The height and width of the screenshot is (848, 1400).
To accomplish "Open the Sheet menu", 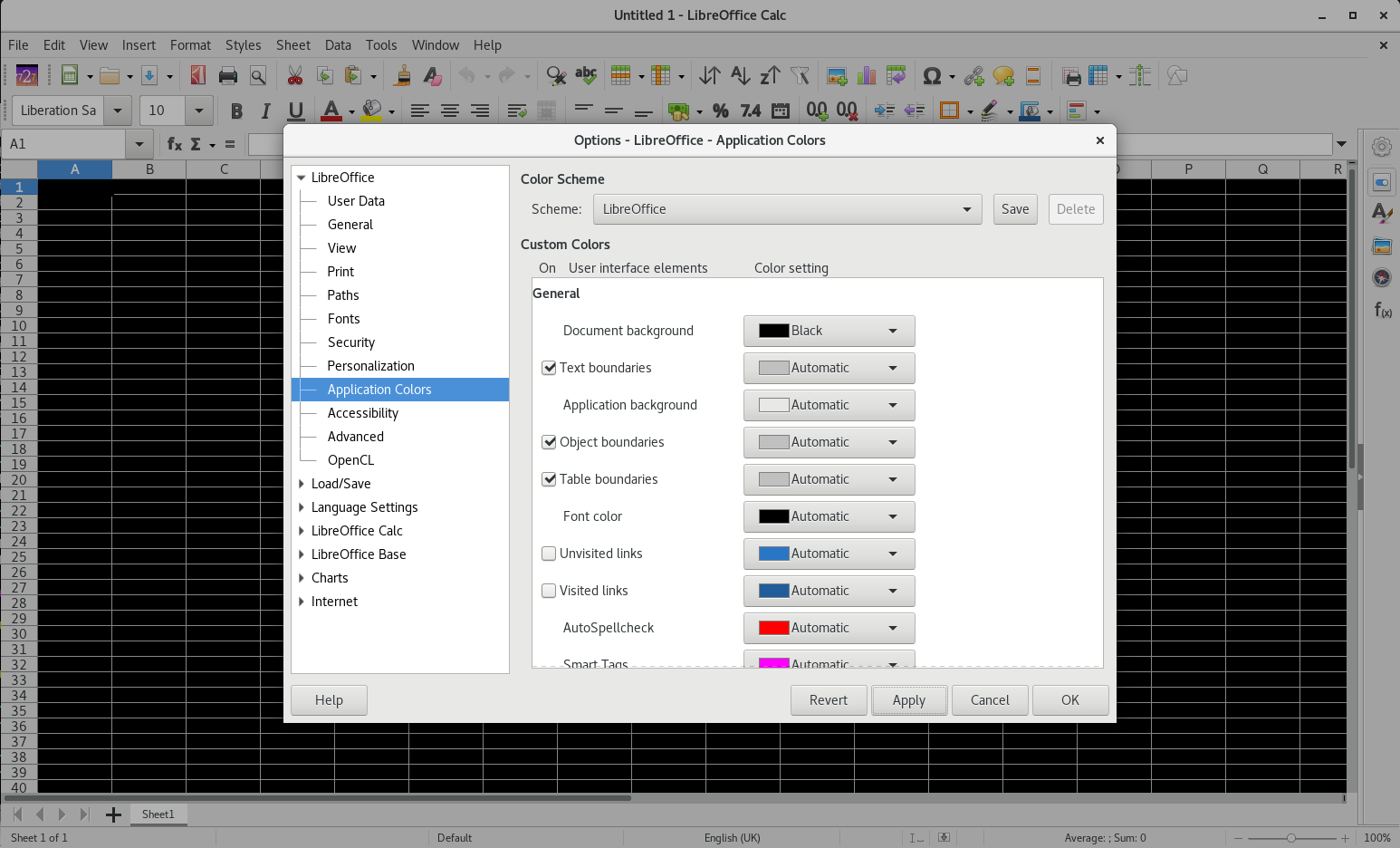I will 293,45.
